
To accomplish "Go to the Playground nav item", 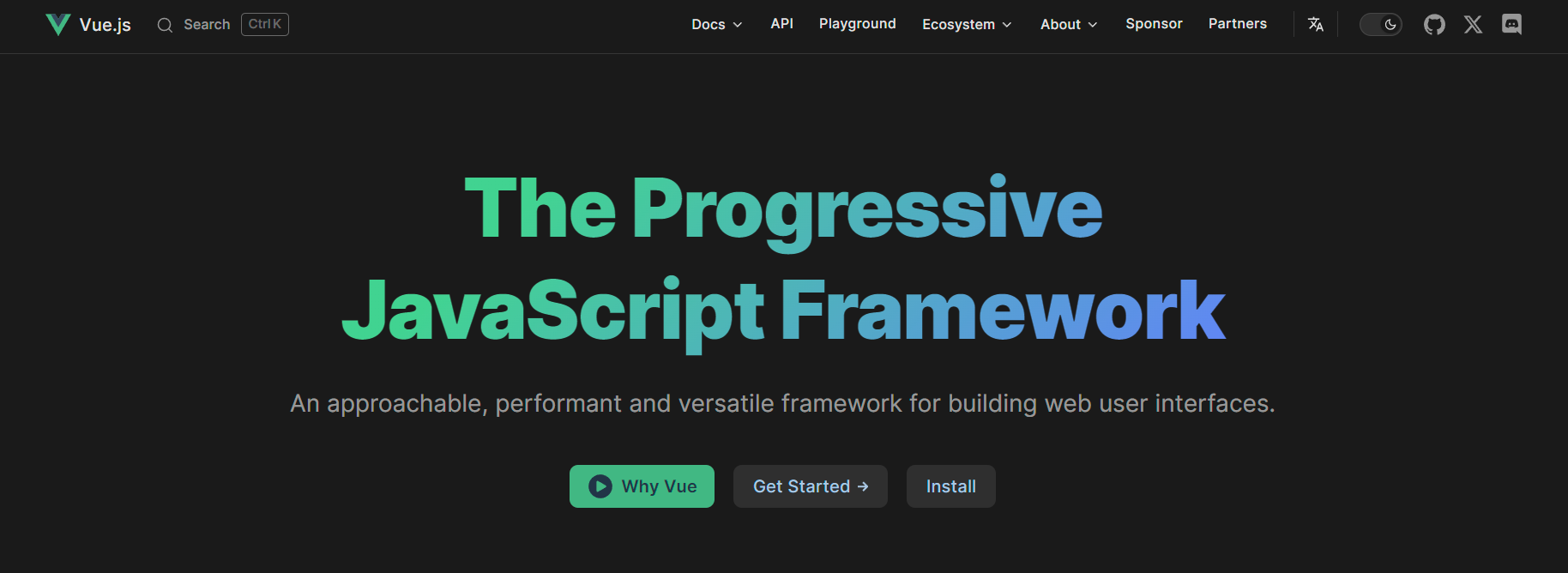I will 857,24.
